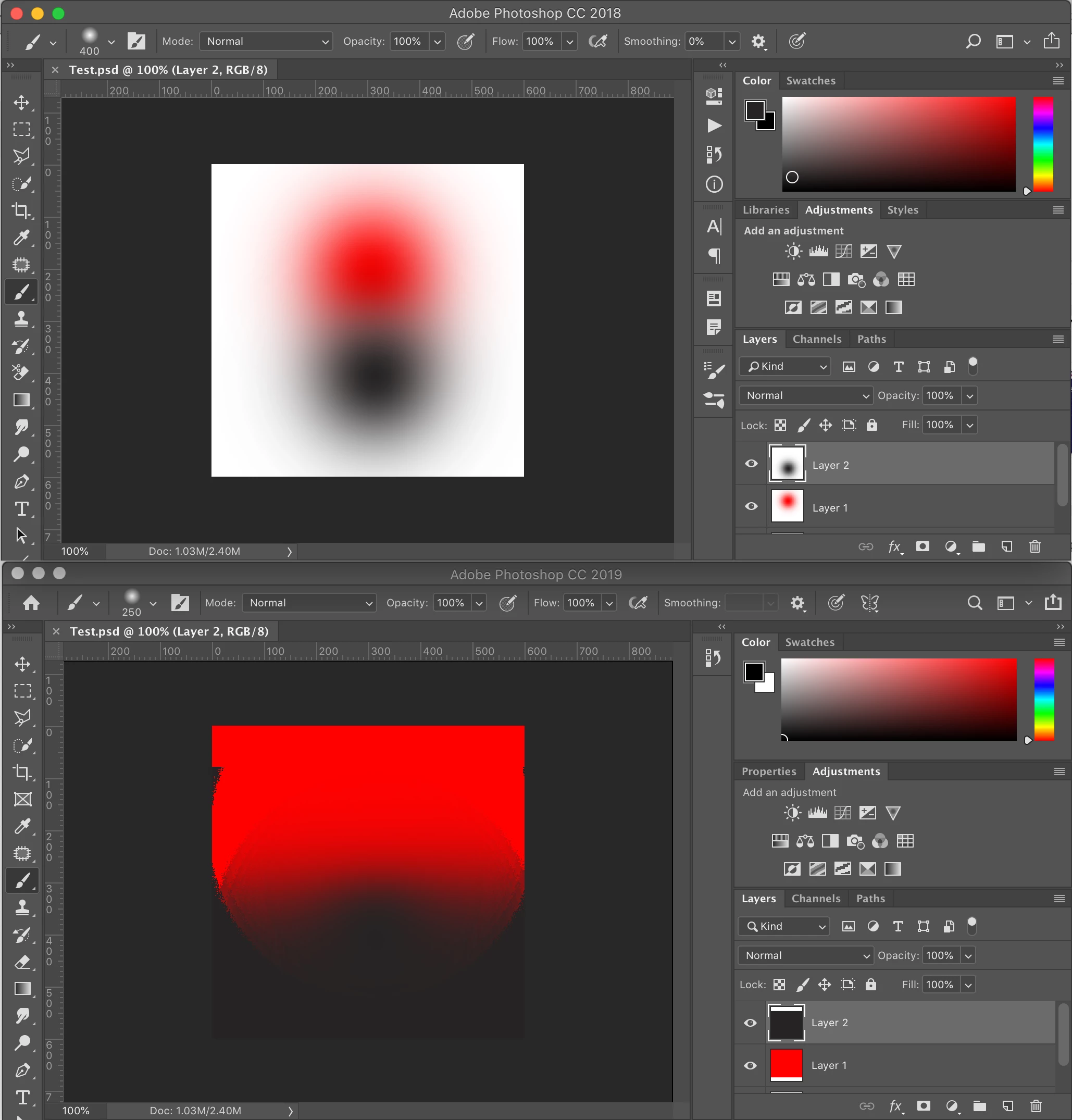Screen dimensions: 1072x1120
Task: Select the Frame tool in the CC 2019 toolbar
Action: pyautogui.click(x=22, y=799)
